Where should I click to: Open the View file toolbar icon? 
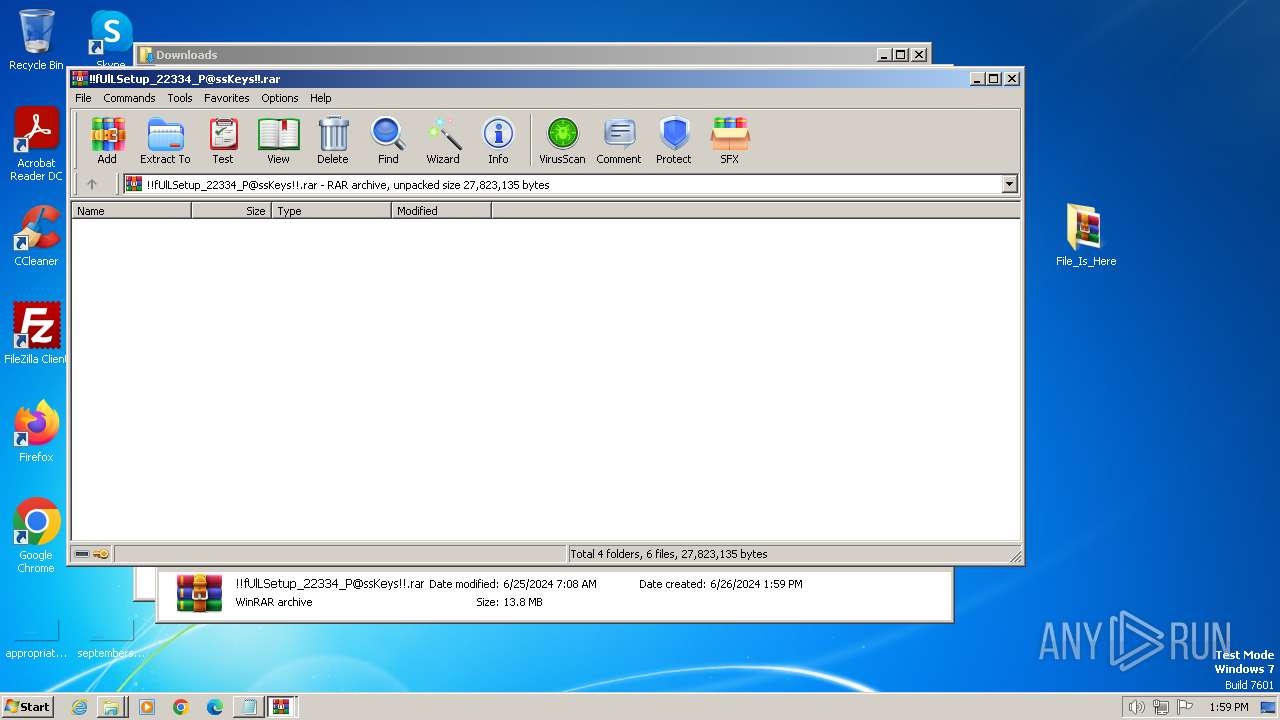click(x=278, y=141)
